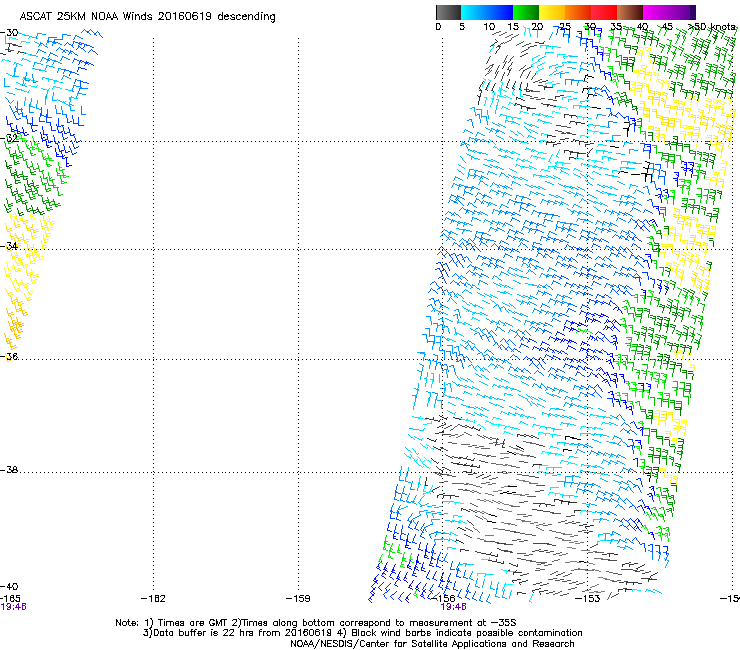Click the '-40' latitude label
Screen dimensions: 740x650
pos(9,586)
